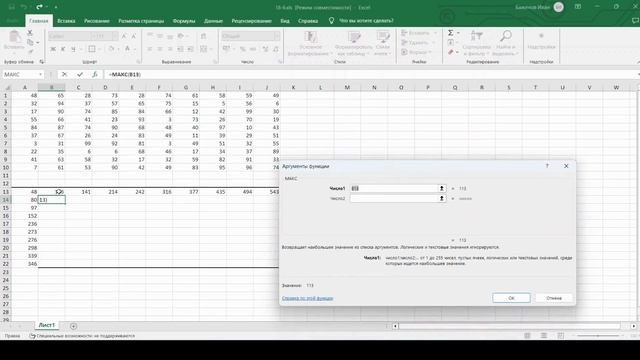Switch to the Данные ribbon tab

[213, 20]
